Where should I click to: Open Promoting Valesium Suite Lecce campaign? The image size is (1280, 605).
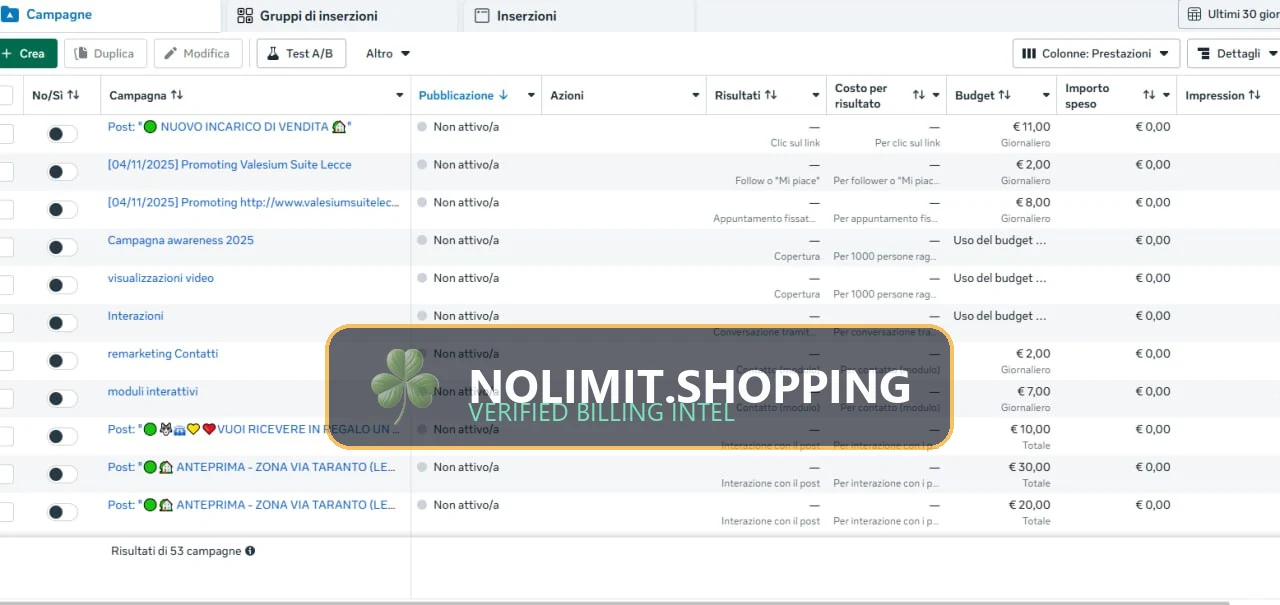coord(230,165)
